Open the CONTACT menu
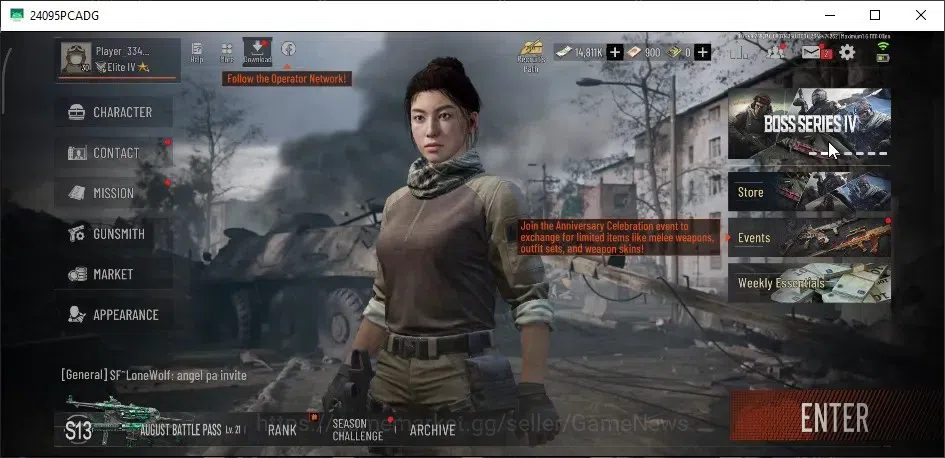Viewport: 945px width, 458px height. (114, 153)
